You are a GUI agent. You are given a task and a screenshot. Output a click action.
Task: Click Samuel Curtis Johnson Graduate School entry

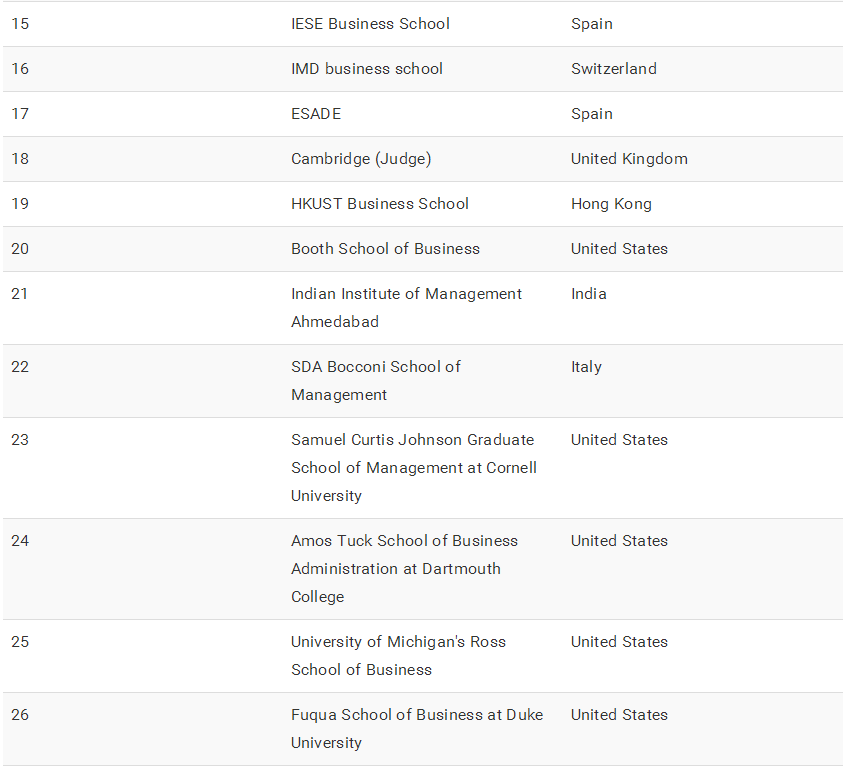coord(413,468)
